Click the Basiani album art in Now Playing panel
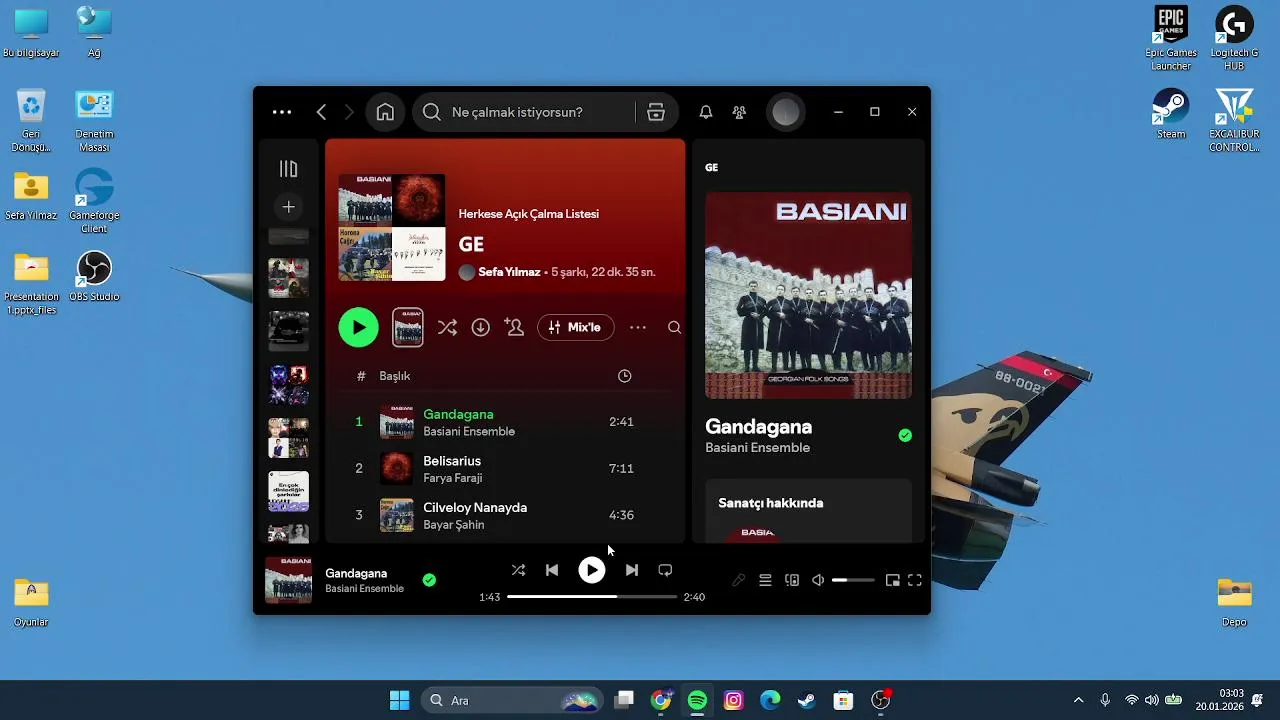1280x720 pixels. pos(808,295)
